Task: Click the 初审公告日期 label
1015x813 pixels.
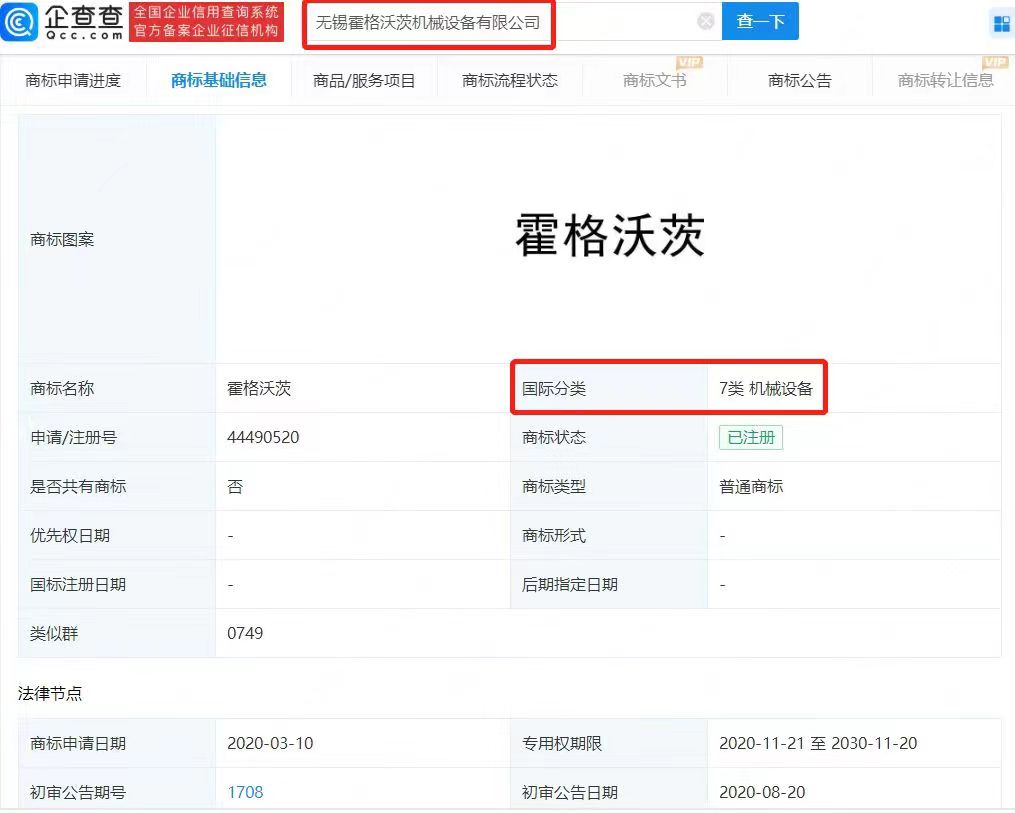Action: coord(570,792)
